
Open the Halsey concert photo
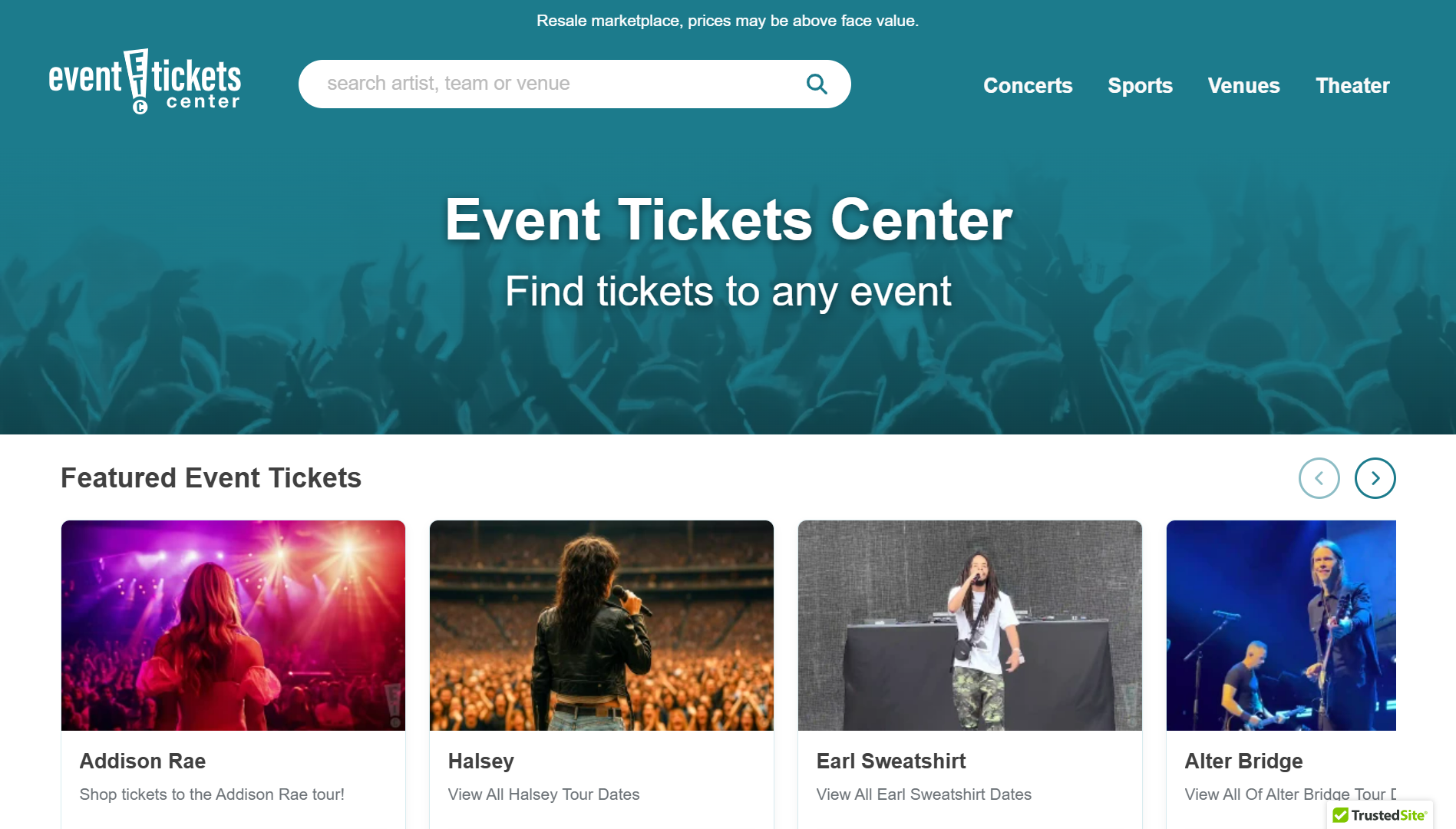[602, 626]
